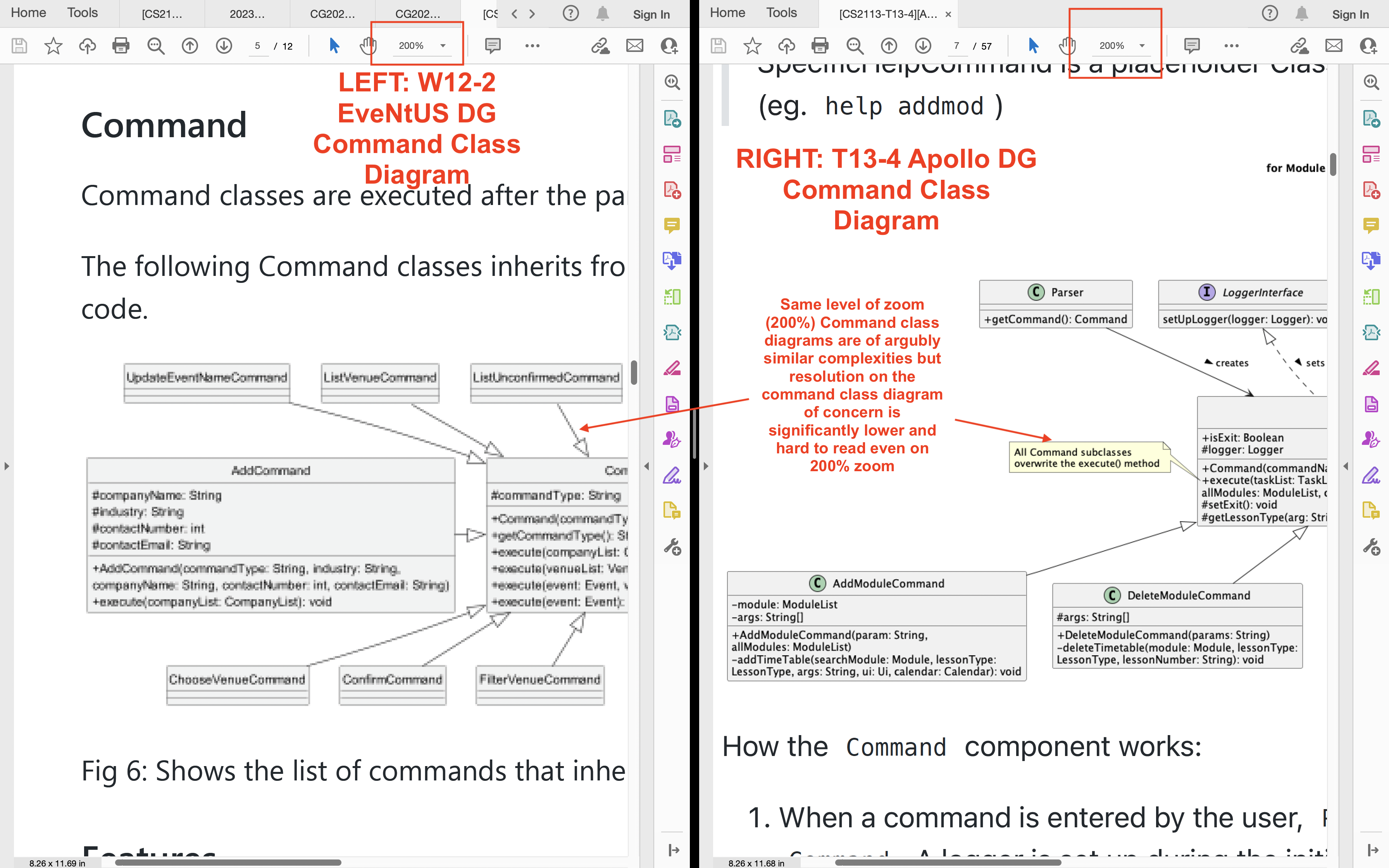Click Home in the right window
Viewport: 1389px width, 868px height.
(727, 13)
